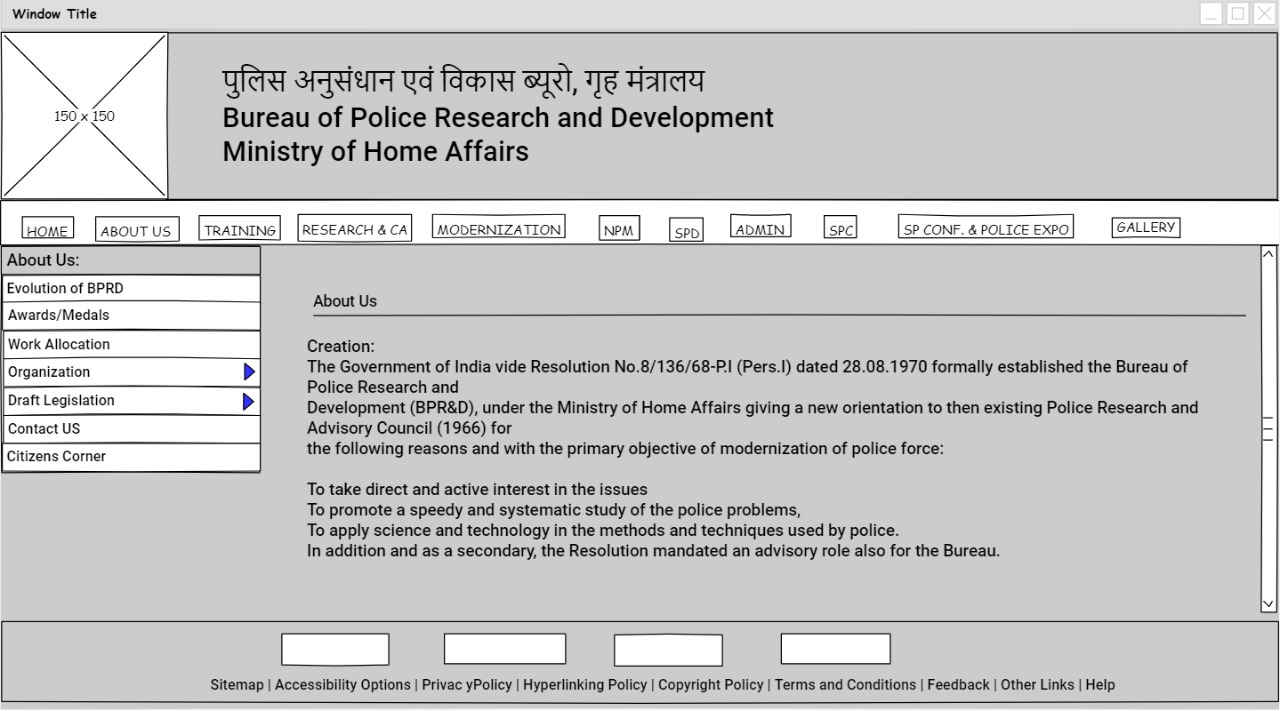Expand the Draft Legislation submenu arrow
1280x711 pixels.
(249, 401)
